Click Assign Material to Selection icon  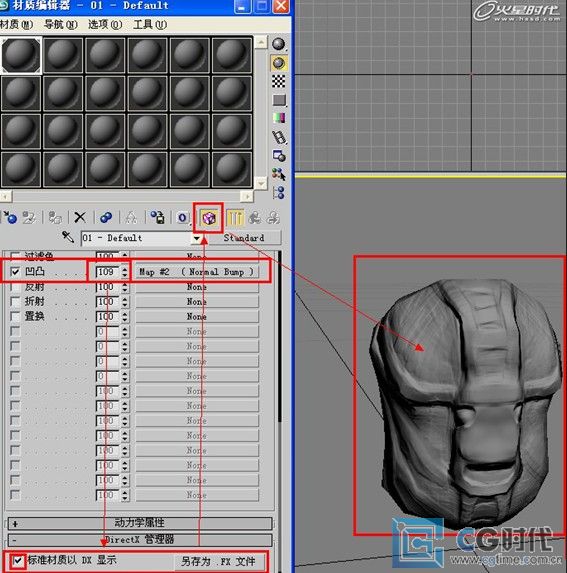(55, 217)
